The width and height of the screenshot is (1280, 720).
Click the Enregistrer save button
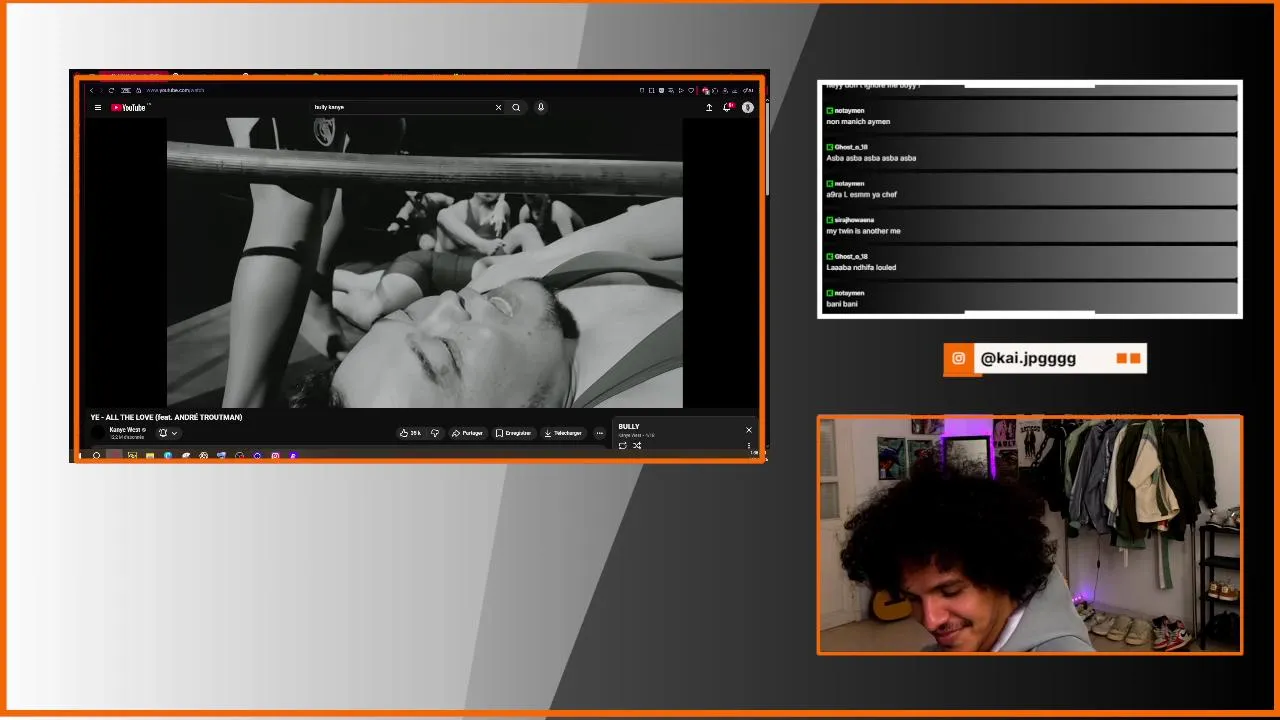(513, 433)
